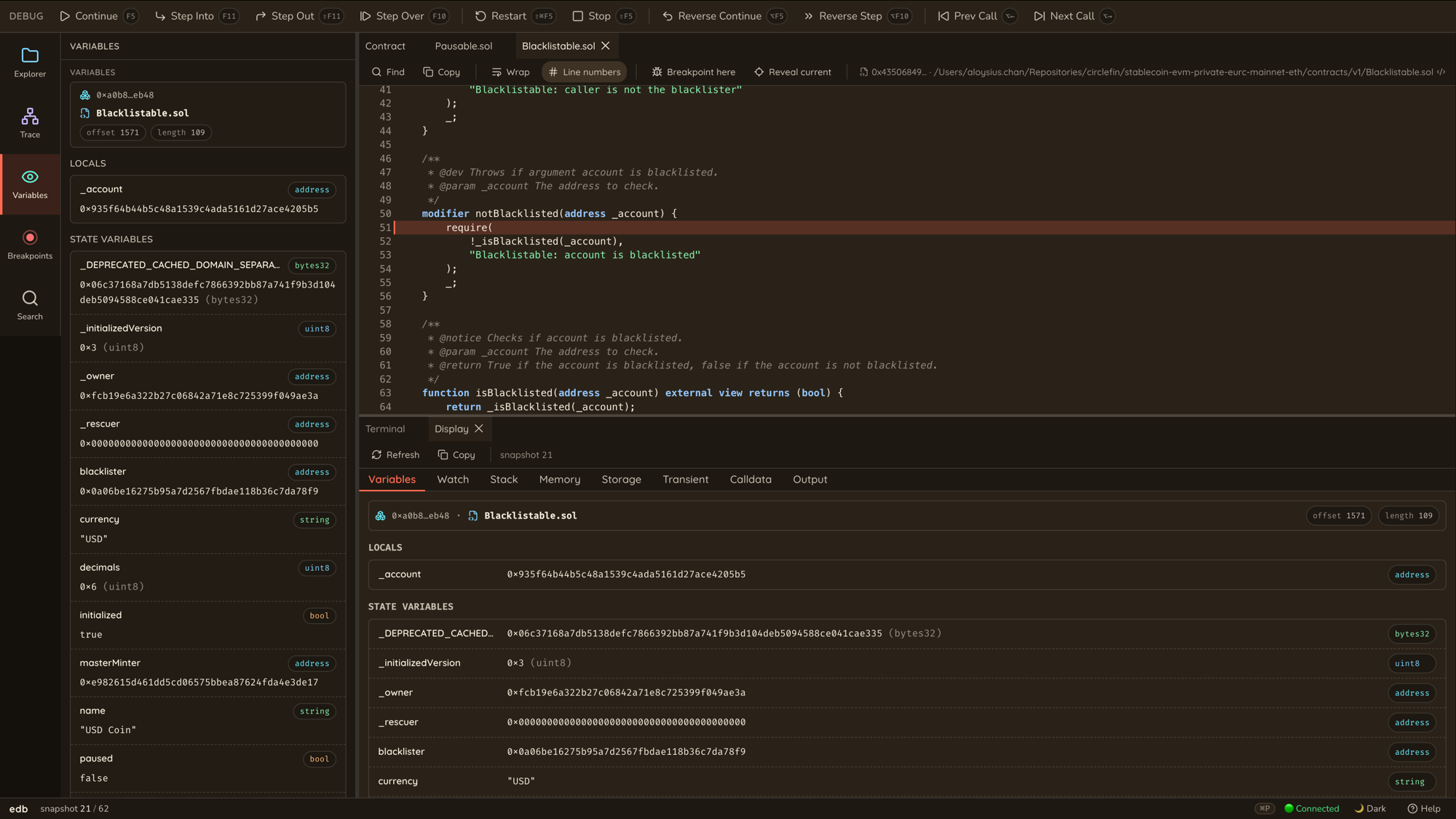Open the Storage tab
This screenshot has height=819, width=1456.
pos(622,480)
